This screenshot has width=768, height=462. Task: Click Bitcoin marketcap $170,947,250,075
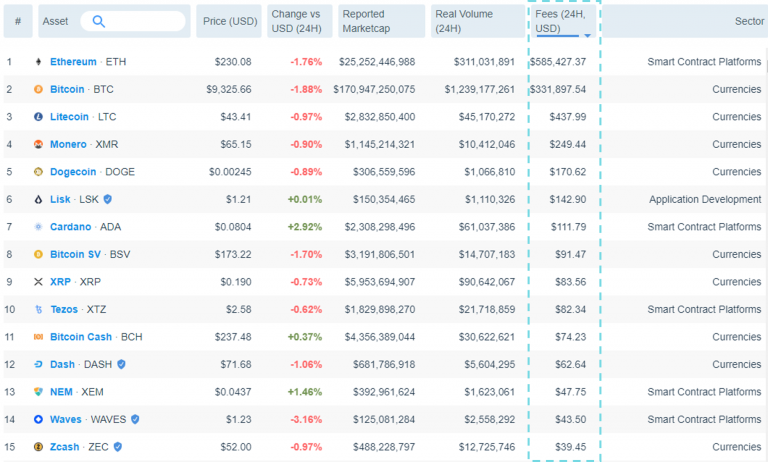click(374, 89)
